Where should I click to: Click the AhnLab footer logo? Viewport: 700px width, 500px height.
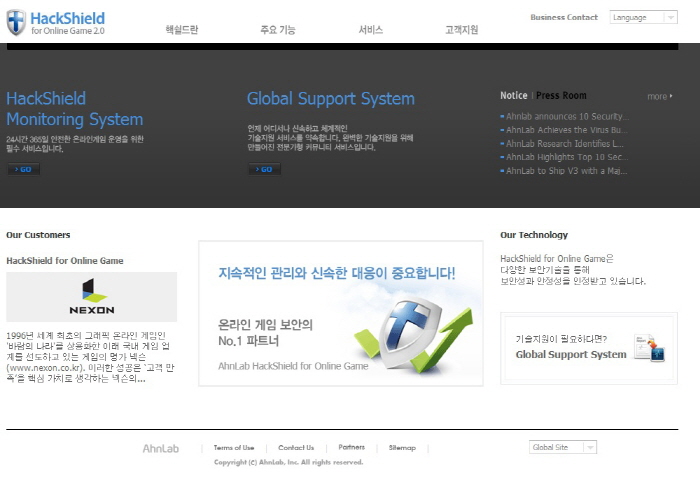pos(161,449)
